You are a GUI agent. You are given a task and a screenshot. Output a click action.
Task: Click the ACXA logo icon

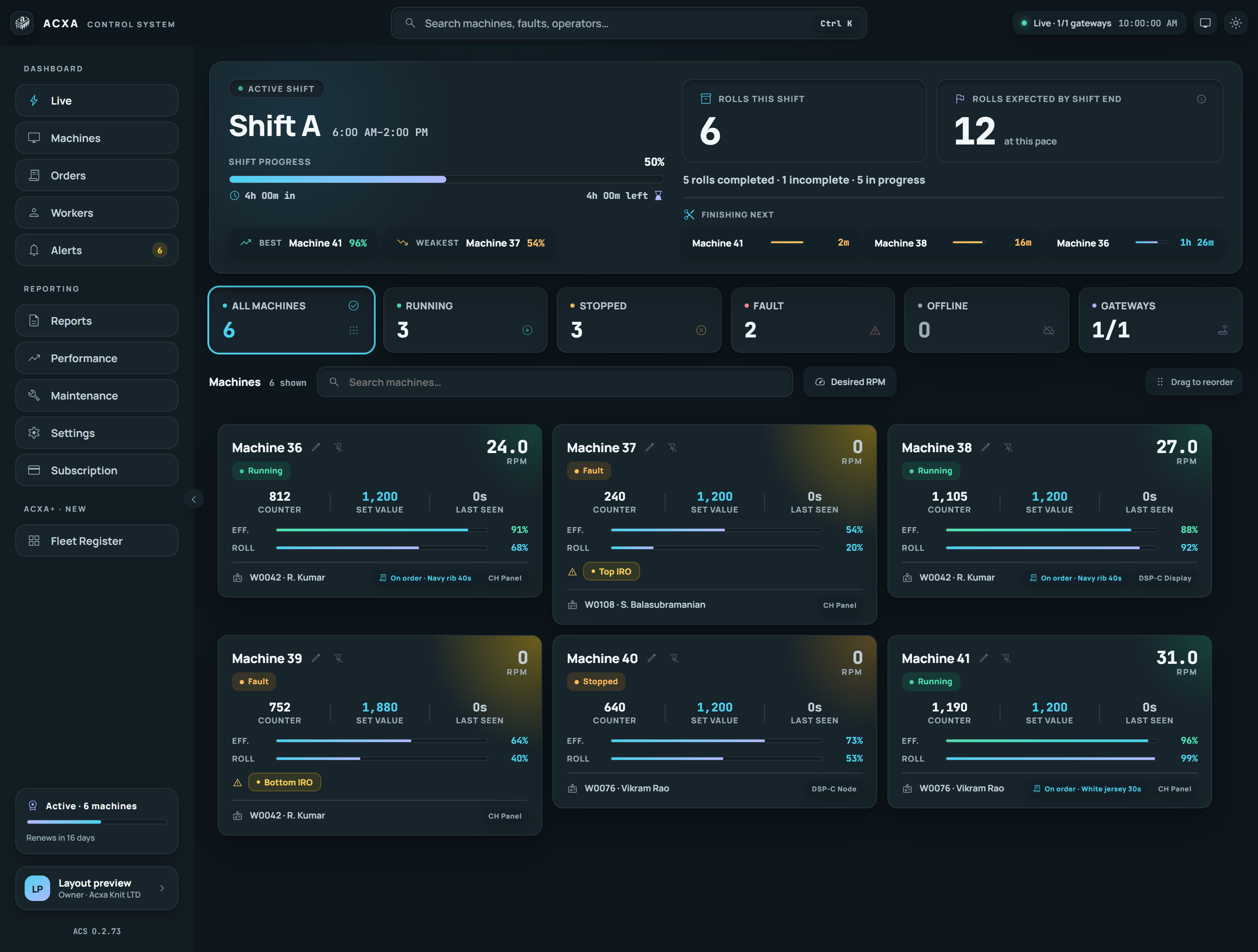[22, 23]
